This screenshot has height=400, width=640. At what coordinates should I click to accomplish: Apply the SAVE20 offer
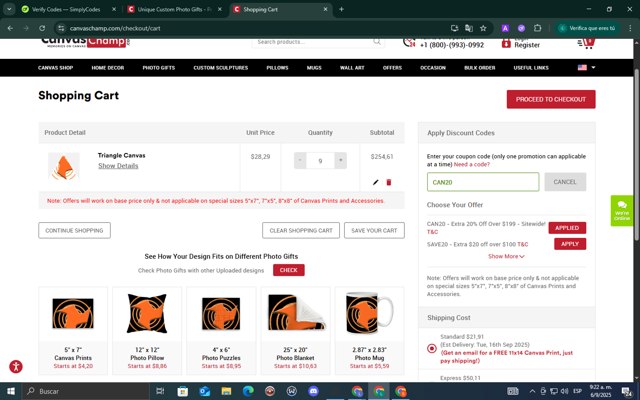coord(570,244)
